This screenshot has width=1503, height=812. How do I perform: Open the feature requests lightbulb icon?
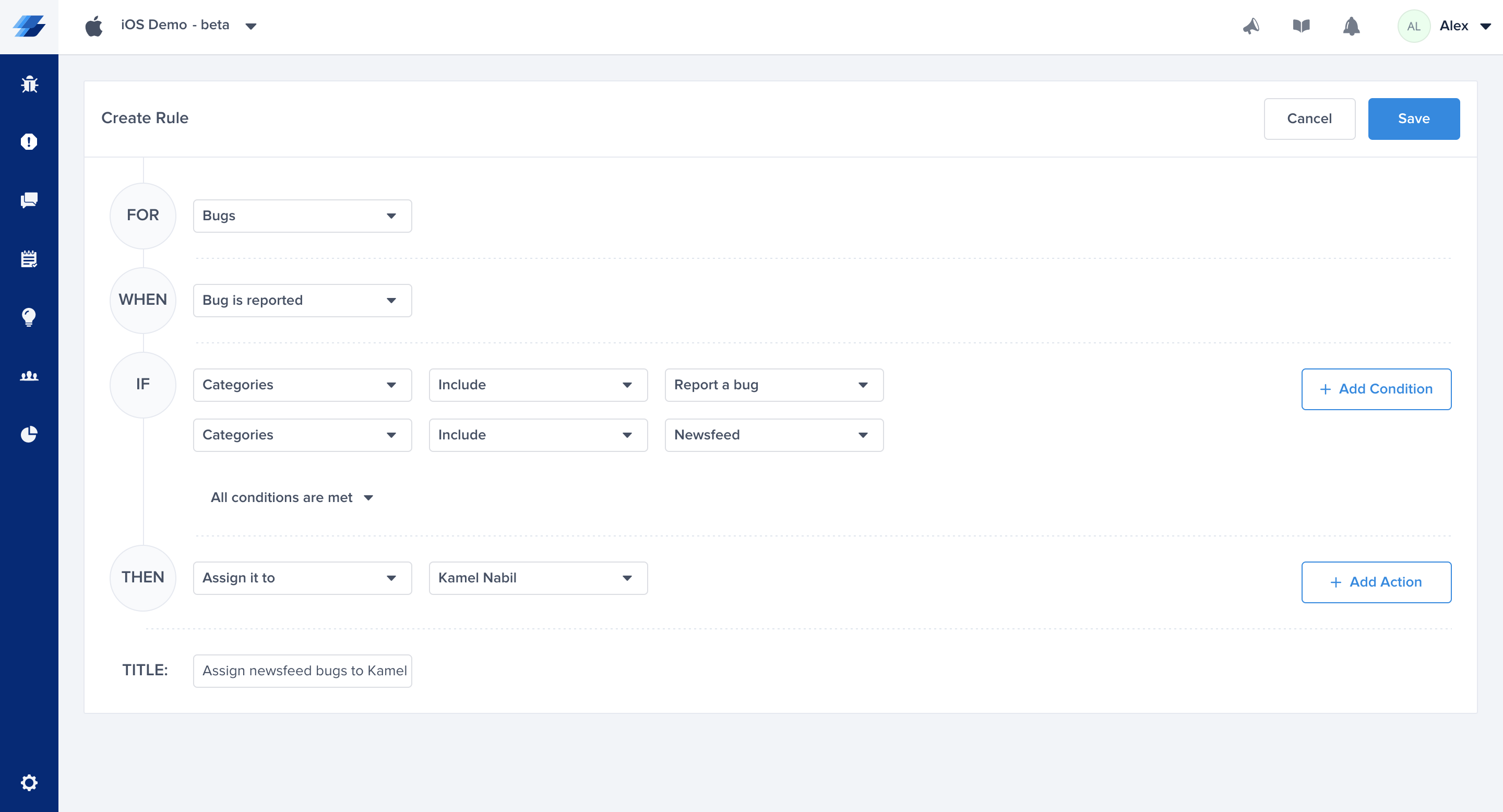click(29, 317)
